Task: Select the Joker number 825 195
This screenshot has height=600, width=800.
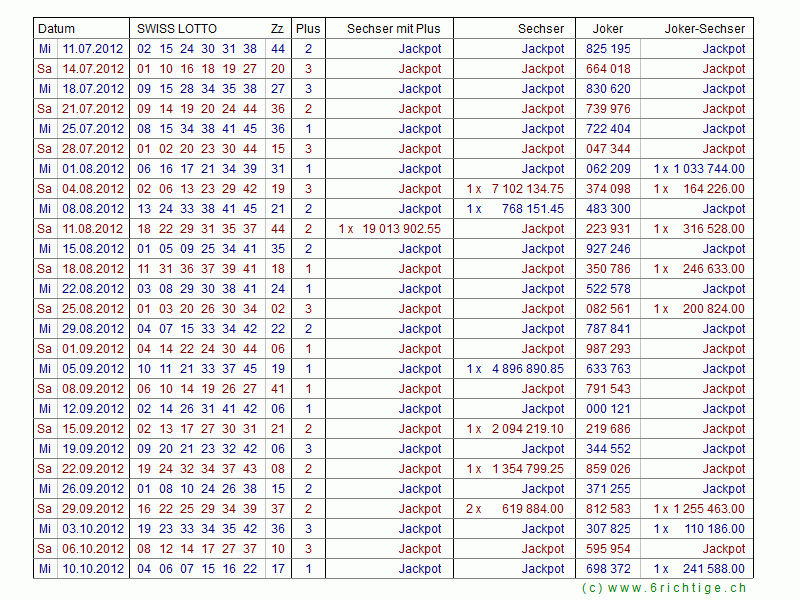Action: (608, 49)
